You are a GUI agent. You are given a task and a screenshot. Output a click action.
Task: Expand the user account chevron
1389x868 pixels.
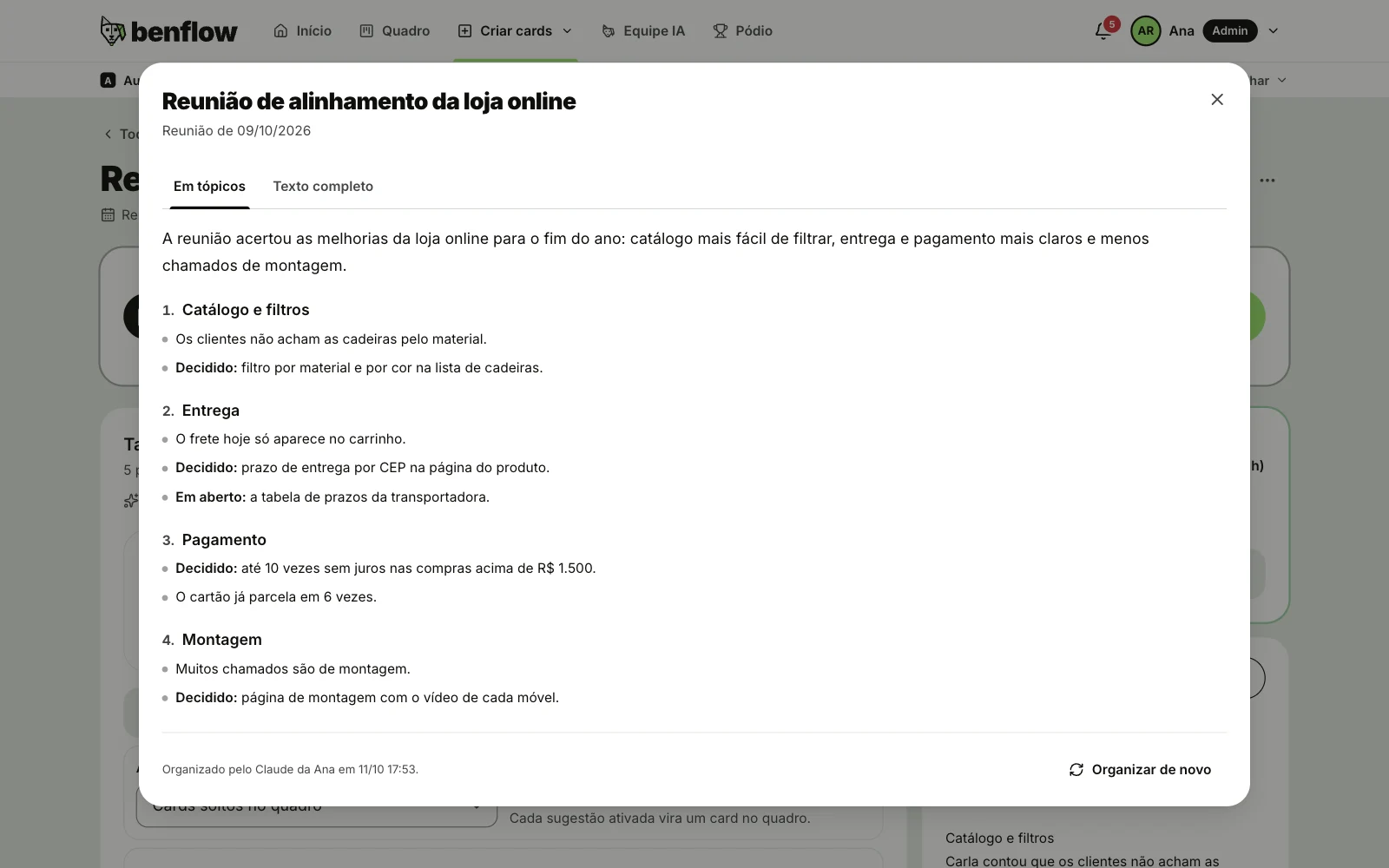[1274, 31]
